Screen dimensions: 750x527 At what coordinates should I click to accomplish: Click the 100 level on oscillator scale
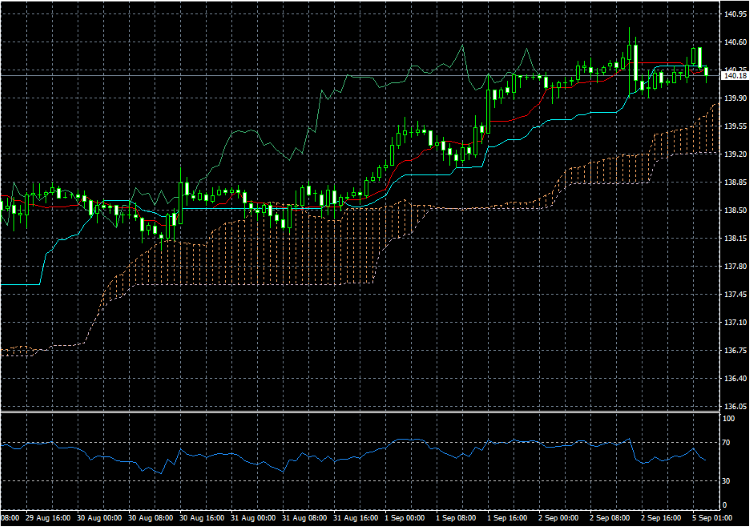pos(729,418)
